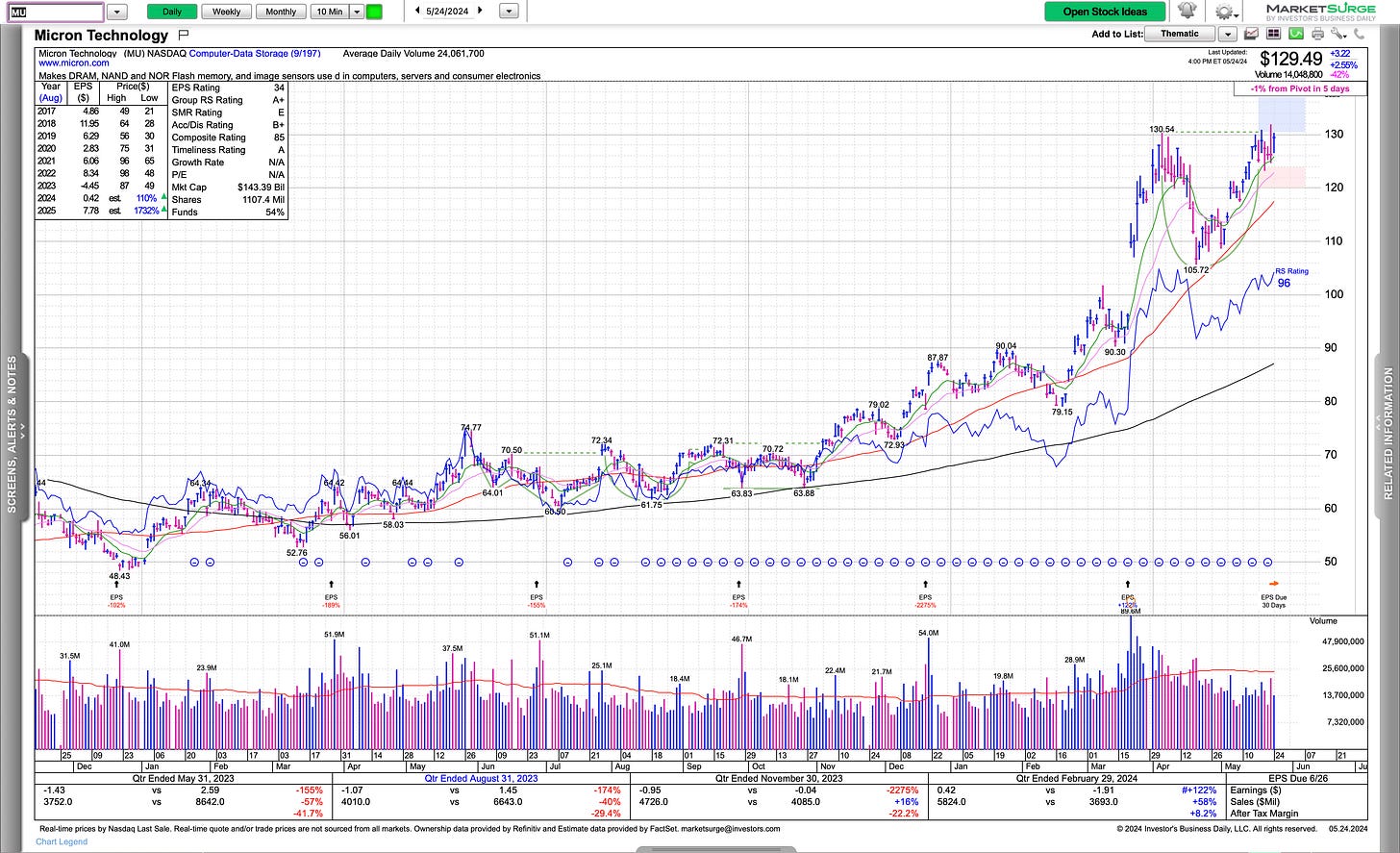The width and height of the screenshot is (1400, 853).
Task: Flag Micron Technology with the flag icon
Action: (183, 35)
